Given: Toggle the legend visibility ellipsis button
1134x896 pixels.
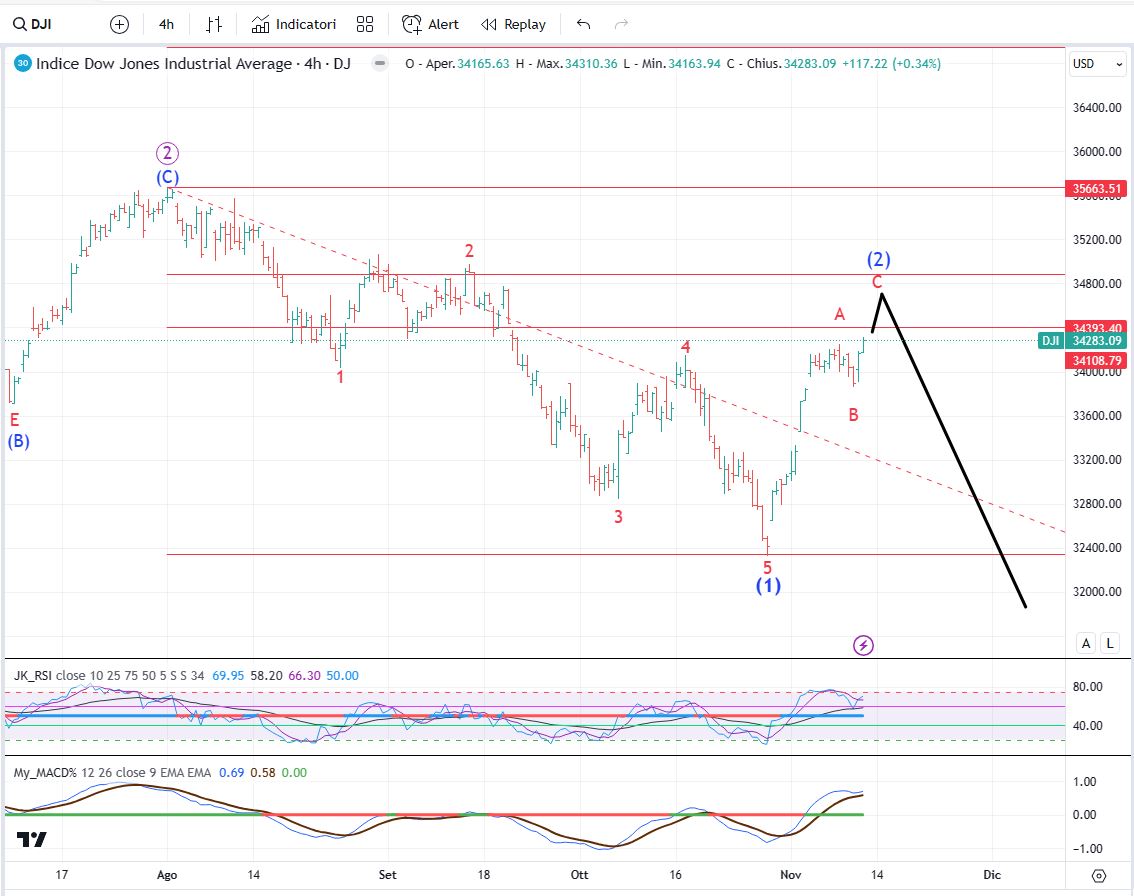Looking at the screenshot, I should point(379,64).
